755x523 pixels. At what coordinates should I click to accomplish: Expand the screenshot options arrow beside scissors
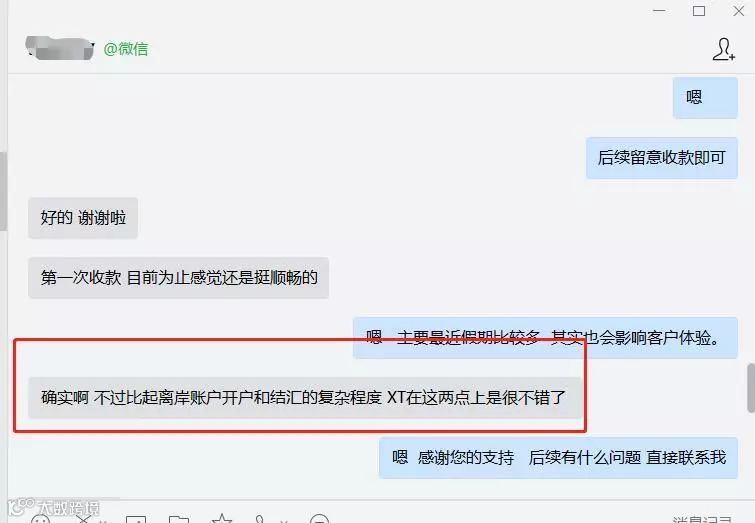tap(103, 521)
